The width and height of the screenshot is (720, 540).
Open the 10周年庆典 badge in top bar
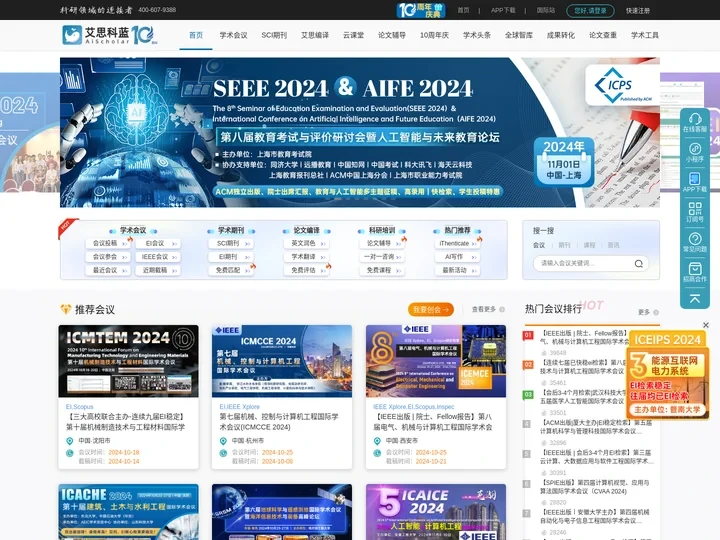point(421,10)
